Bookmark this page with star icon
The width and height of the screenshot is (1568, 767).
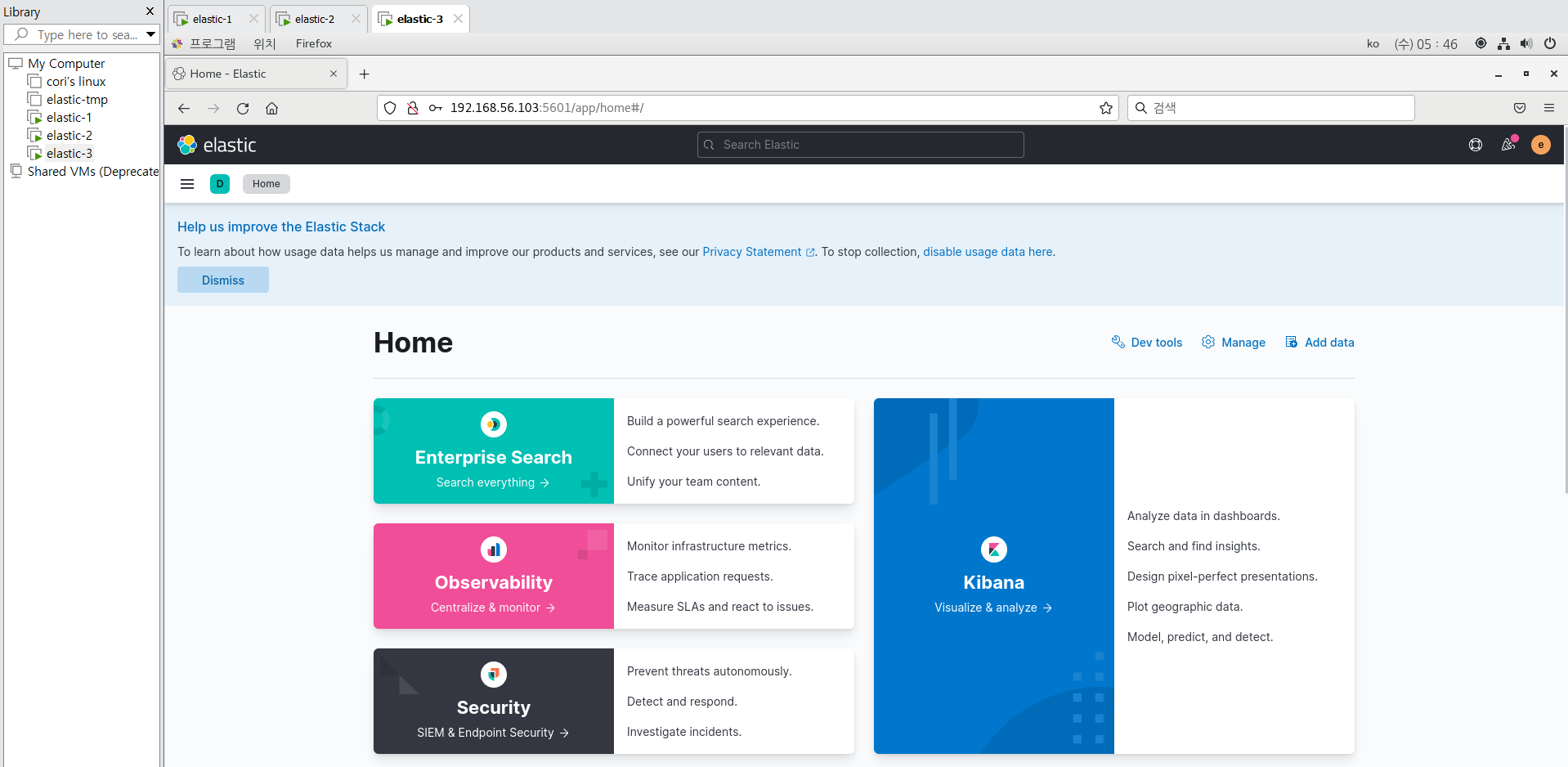pos(1106,108)
